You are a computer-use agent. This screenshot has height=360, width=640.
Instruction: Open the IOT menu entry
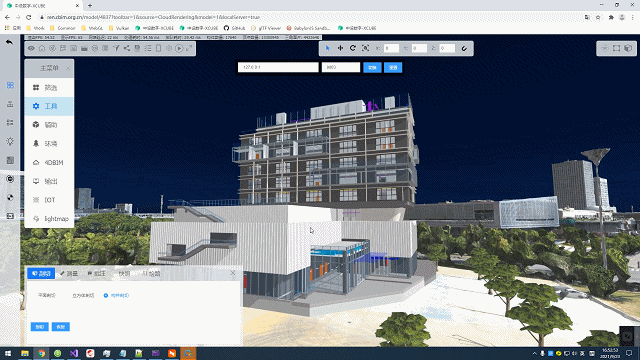(x=49, y=200)
